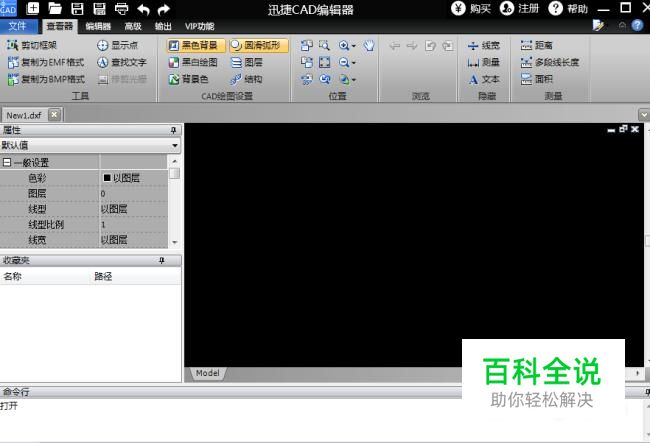The height and width of the screenshot is (443, 650).
Task: Click the 购买 purchase button
Action: (470, 8)
